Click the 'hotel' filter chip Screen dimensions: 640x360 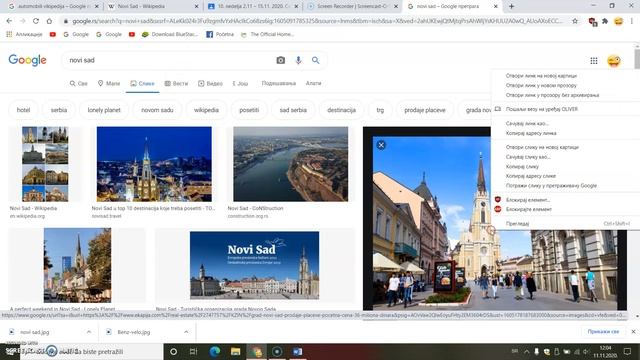(x=23, y=110)
